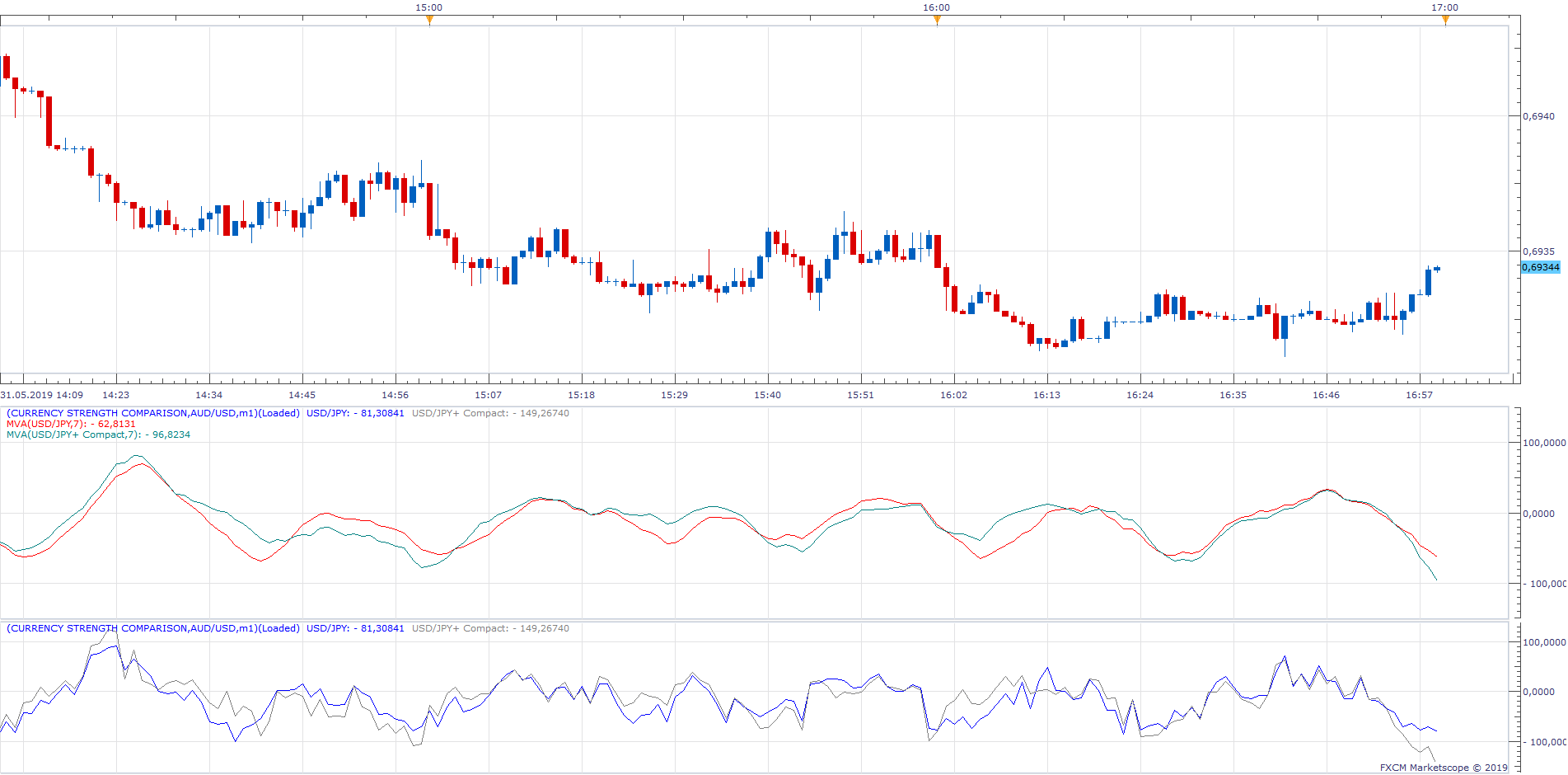Click the 16:46 time axis label
Screen dimensions: 1568x775
click(x=1327, y=395)
